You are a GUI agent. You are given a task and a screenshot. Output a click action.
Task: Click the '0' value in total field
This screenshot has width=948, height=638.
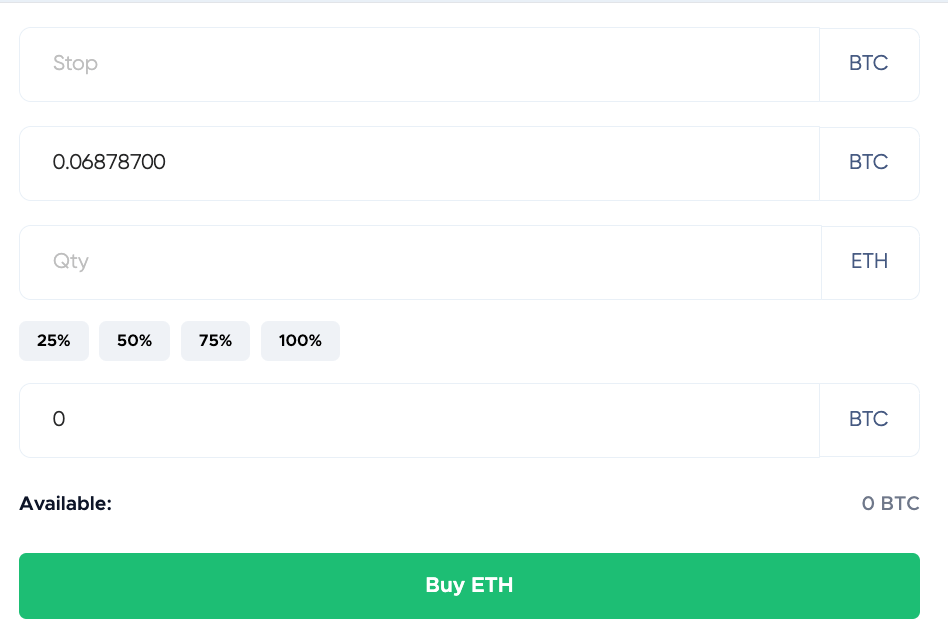(59, 420)
